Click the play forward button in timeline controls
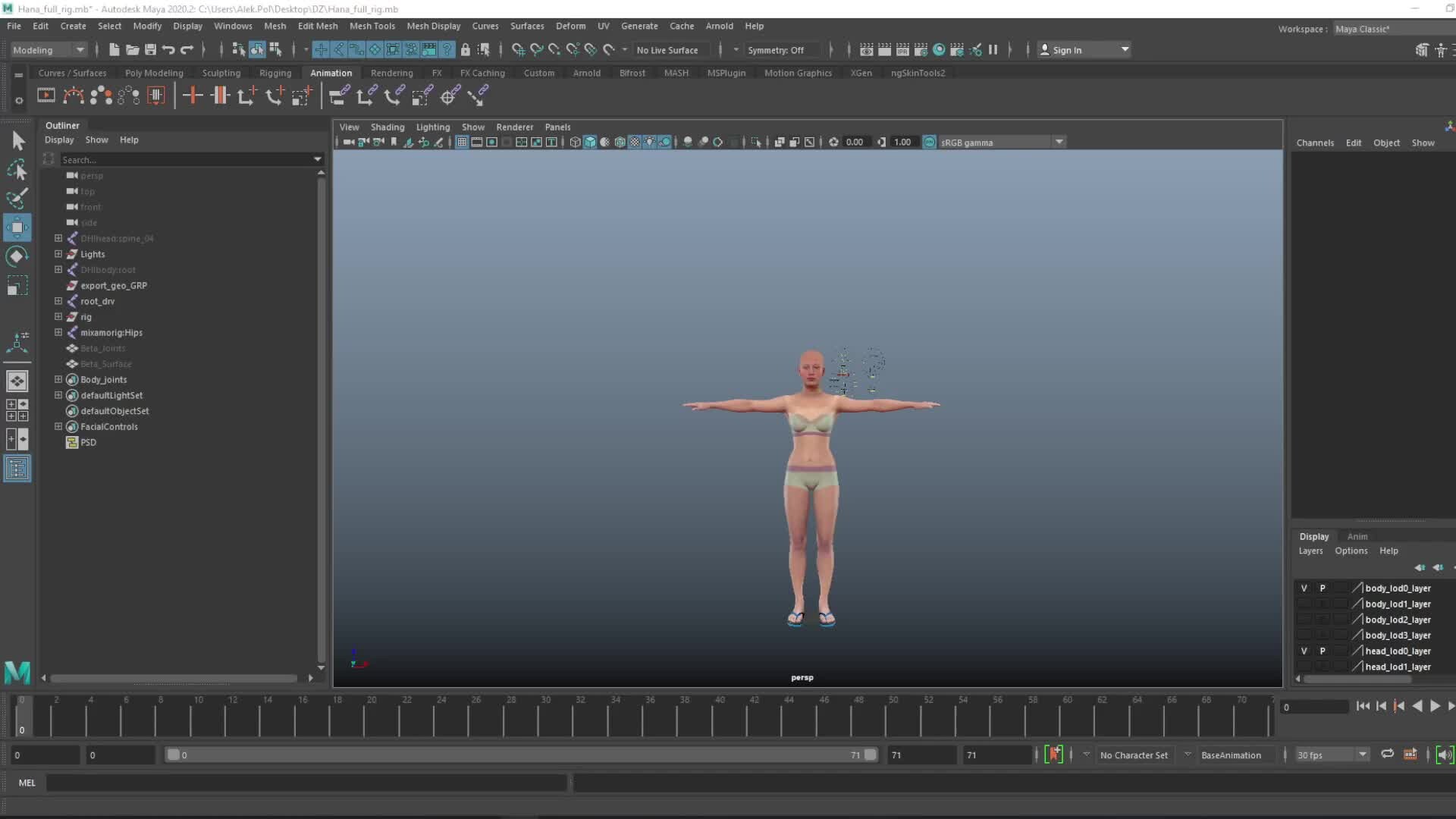The image size is (1456, 819). (1434, 706)
